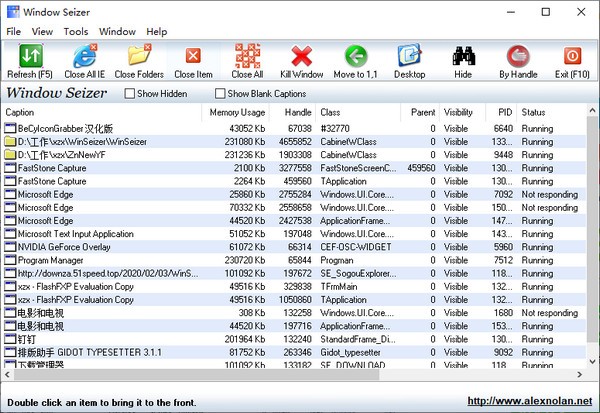Click the Exit (F10) toolbar icon
Screen dimensions: 600x413
click(572, 56)
